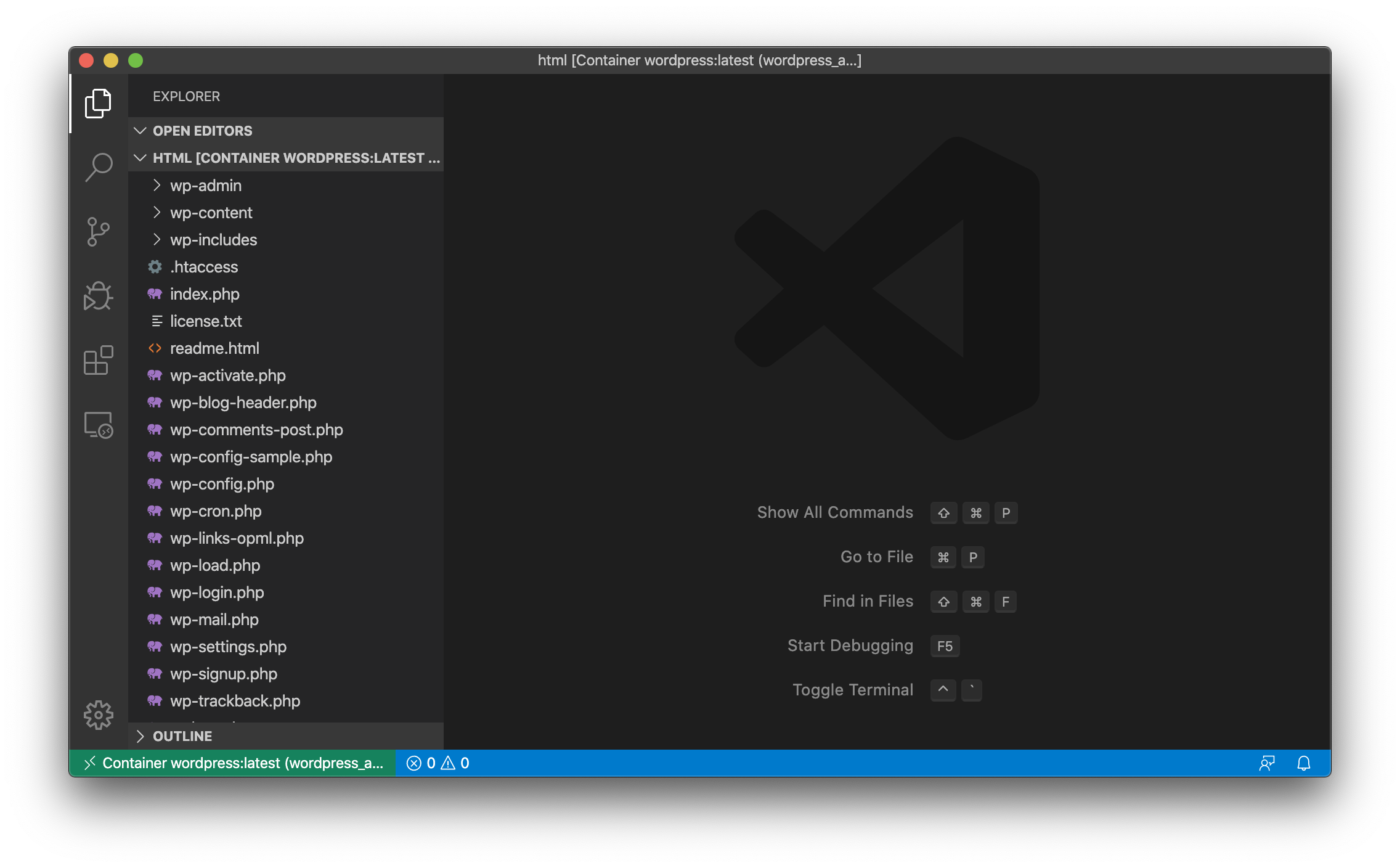The width and height of the screenshot is (1400, 868).
Task: Open the Explorer view in activity bar
Action: (98, 104)
